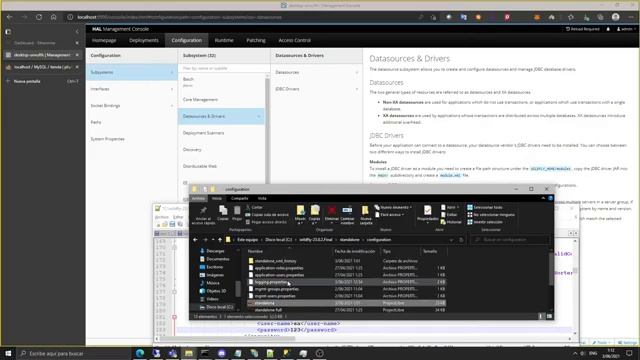Switch to the localhost MySQL tienda tab
640x360 pixels.
click(x=42, y=67)
